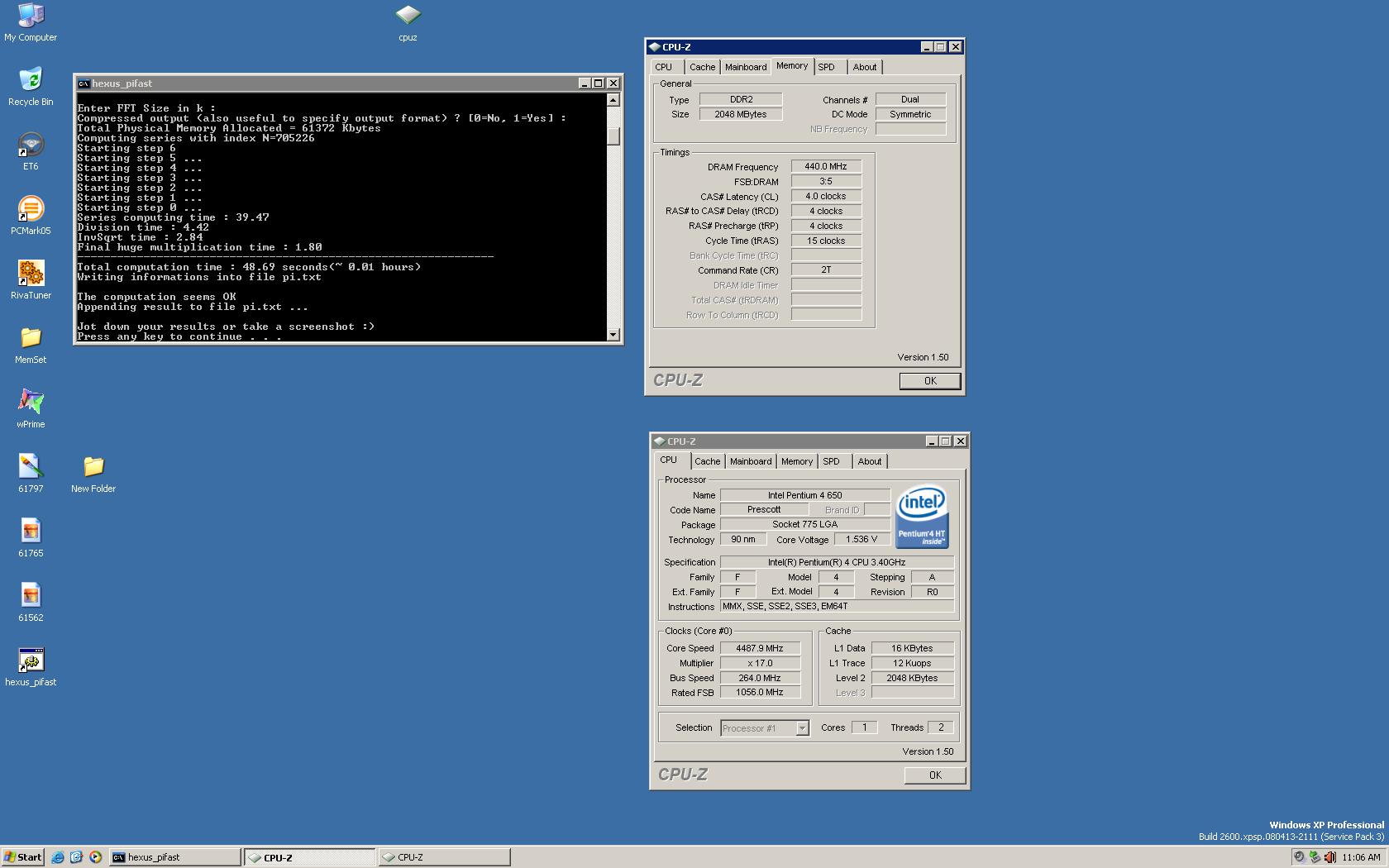Click the console scrollbar down arrow
Screen dimensions: 1389x868
(x=613, y=335)
